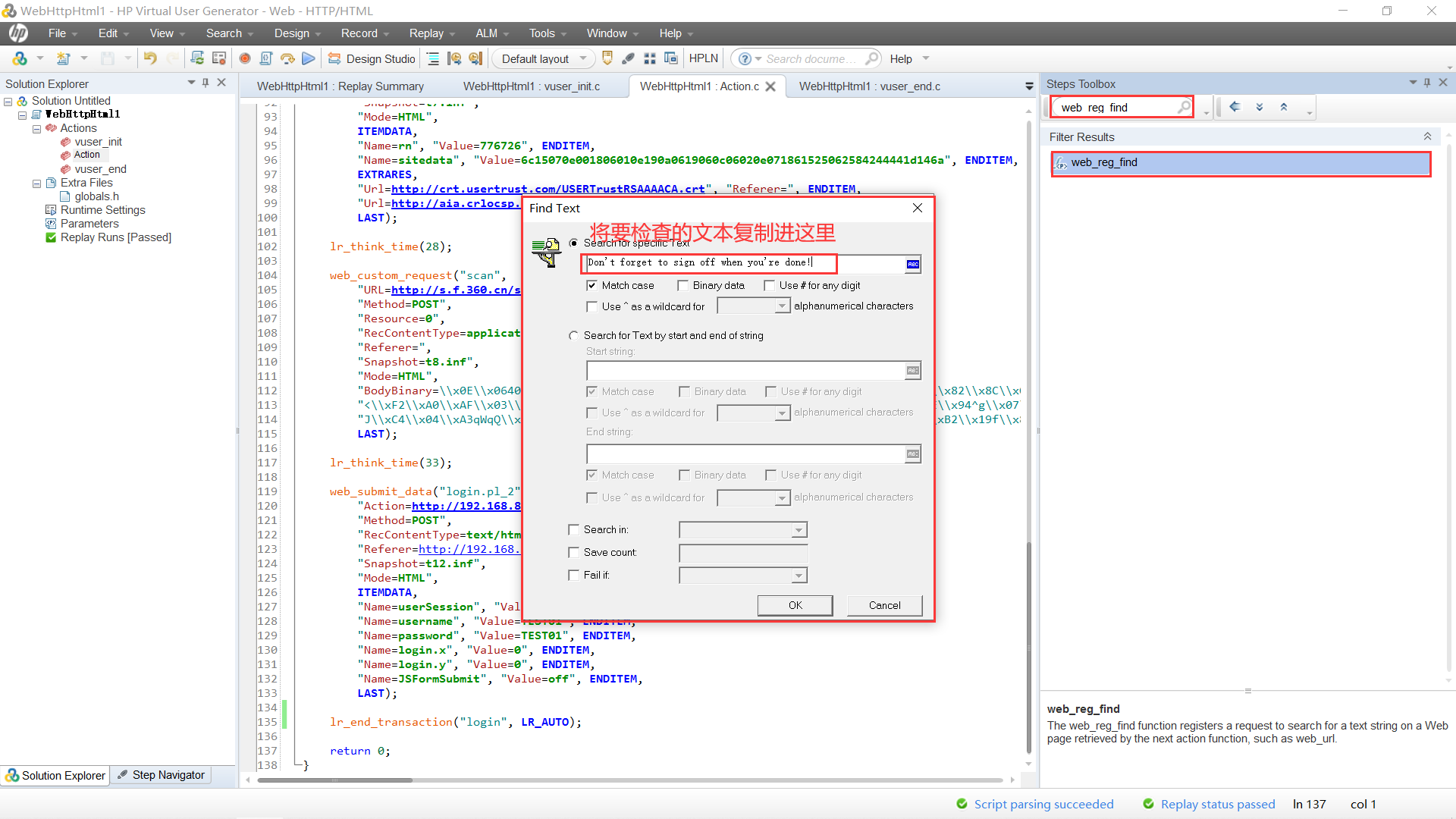Click the document search magnifier icon
This screenshot has height=819, width=1456.
tap(872, 58)
